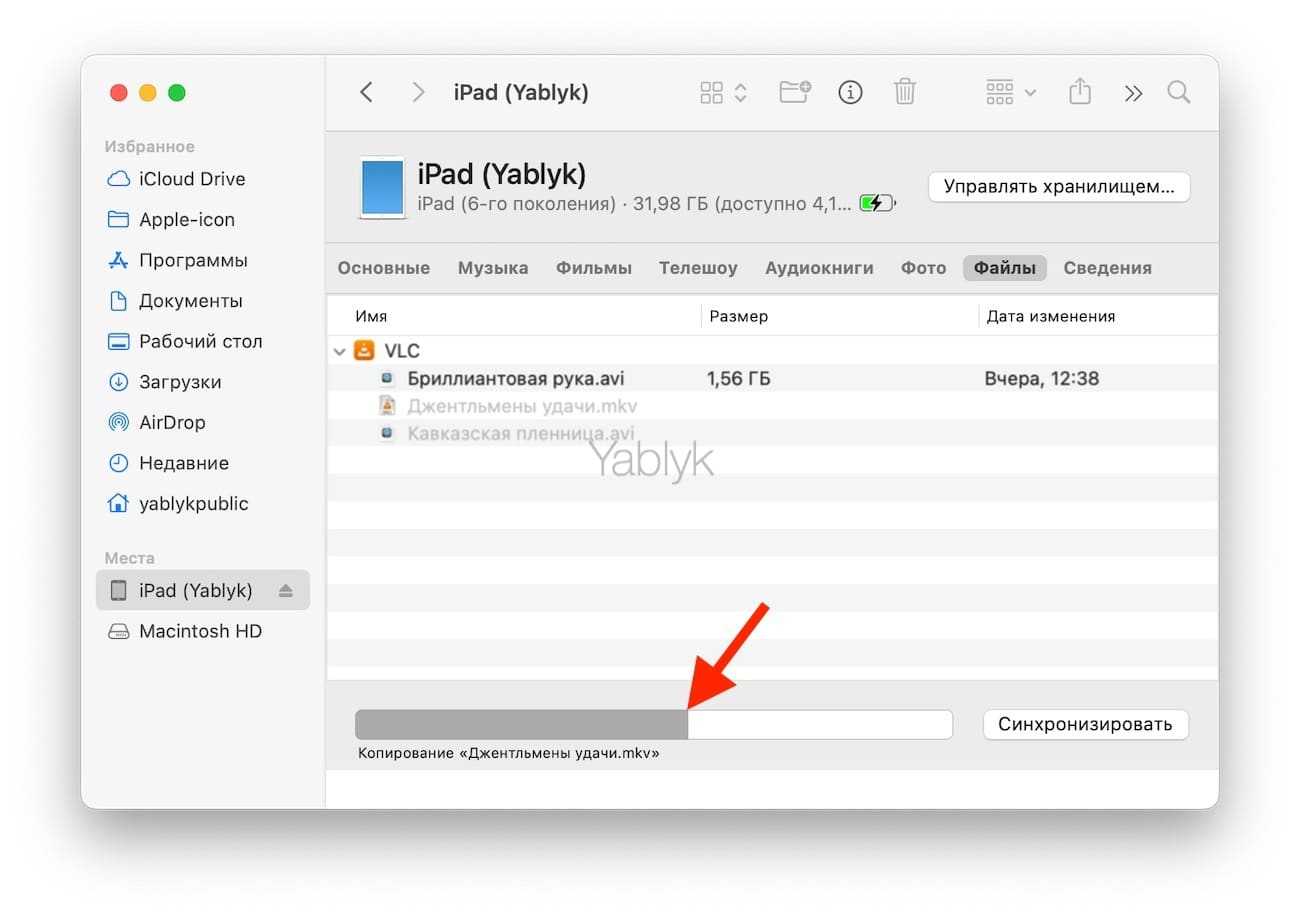Screen dimensions: 1300x916
Task: Eject iPad (Yablyk) from the sidebar
Action: [286, 591]
